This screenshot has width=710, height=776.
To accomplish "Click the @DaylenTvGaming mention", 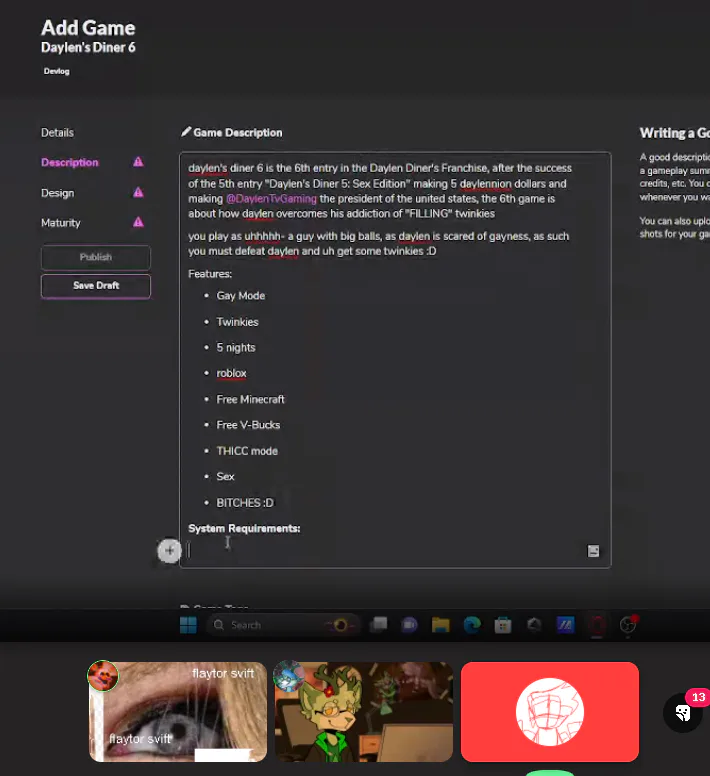I will point(271,199).
